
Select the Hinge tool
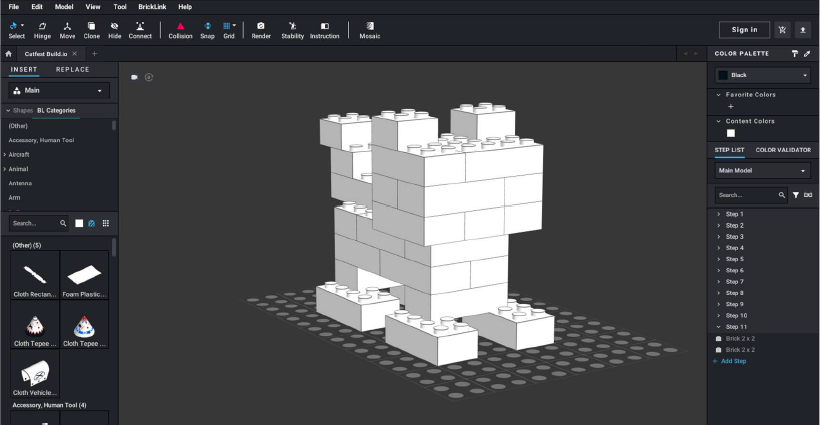click(42, 29)
